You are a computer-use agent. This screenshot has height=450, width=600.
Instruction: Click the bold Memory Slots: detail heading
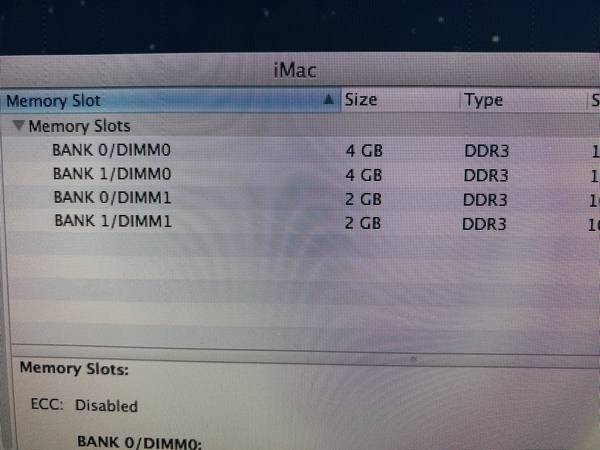74,370
